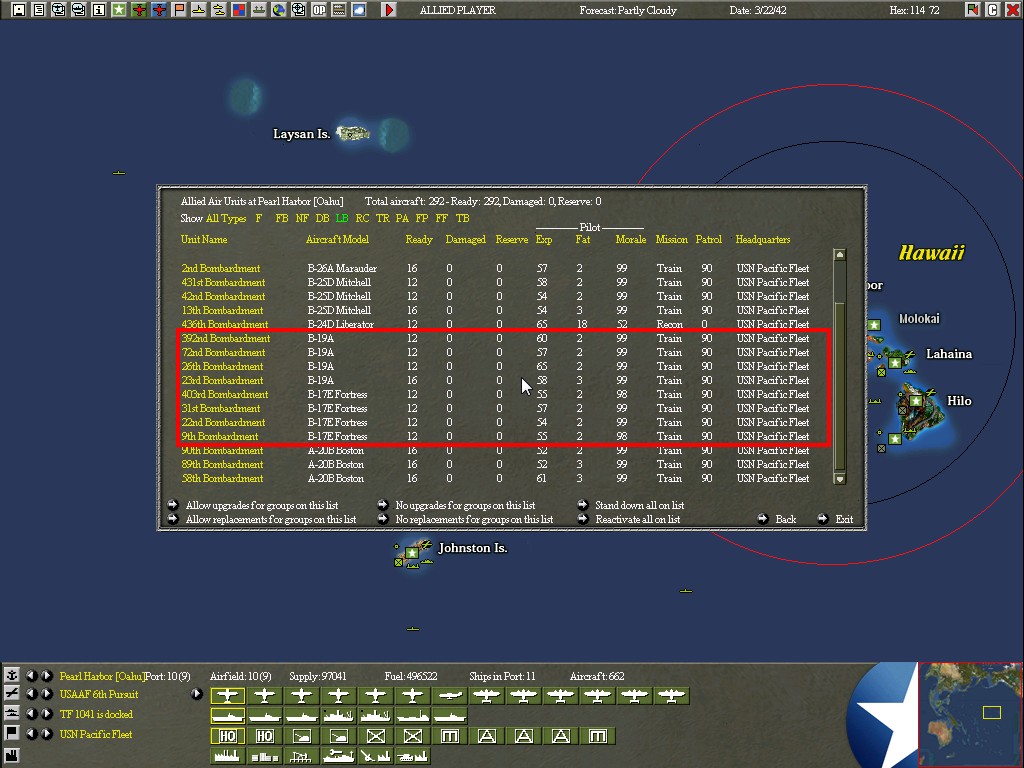The image size is (1024, 768).
Task: Go to next task force beside TF 1041
Action: pos(46,714)
